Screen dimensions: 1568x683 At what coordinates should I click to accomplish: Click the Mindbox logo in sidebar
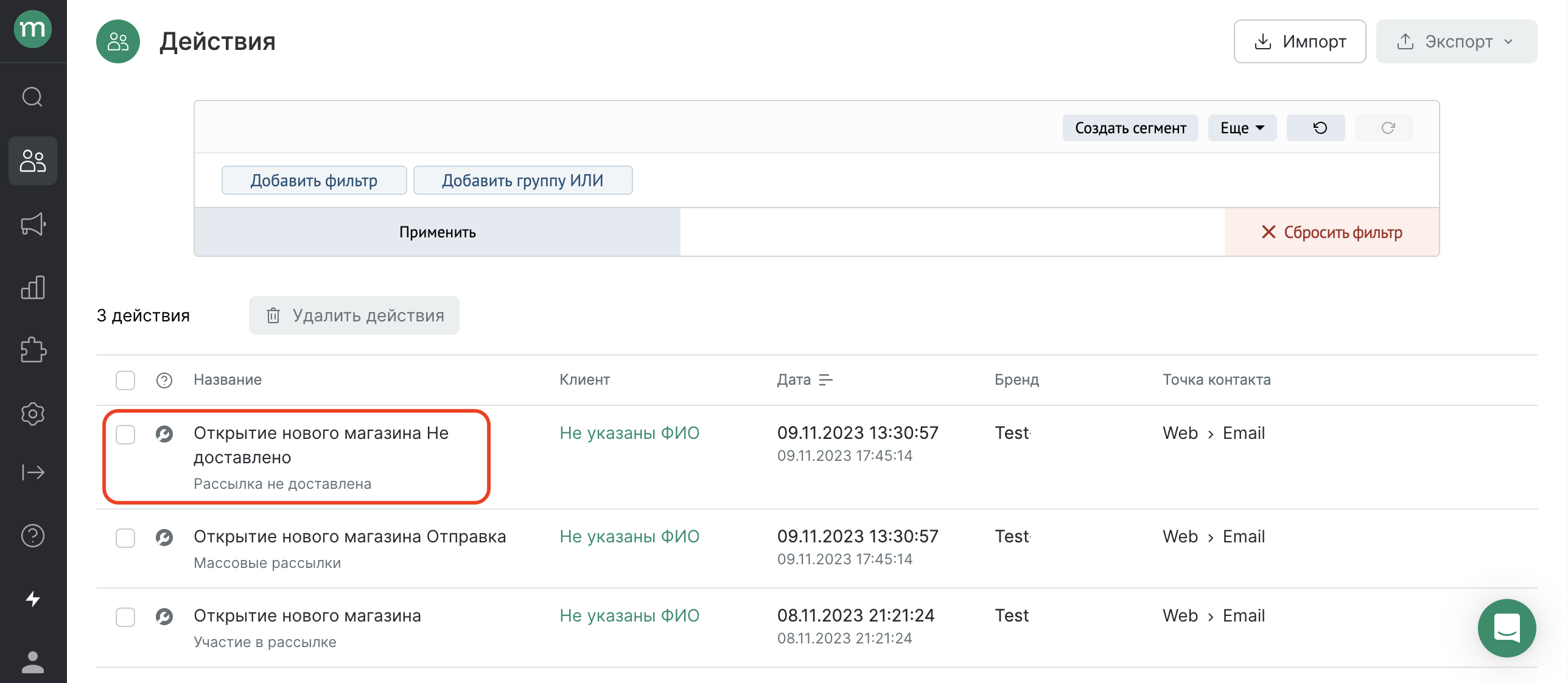(x=33, y=29)
